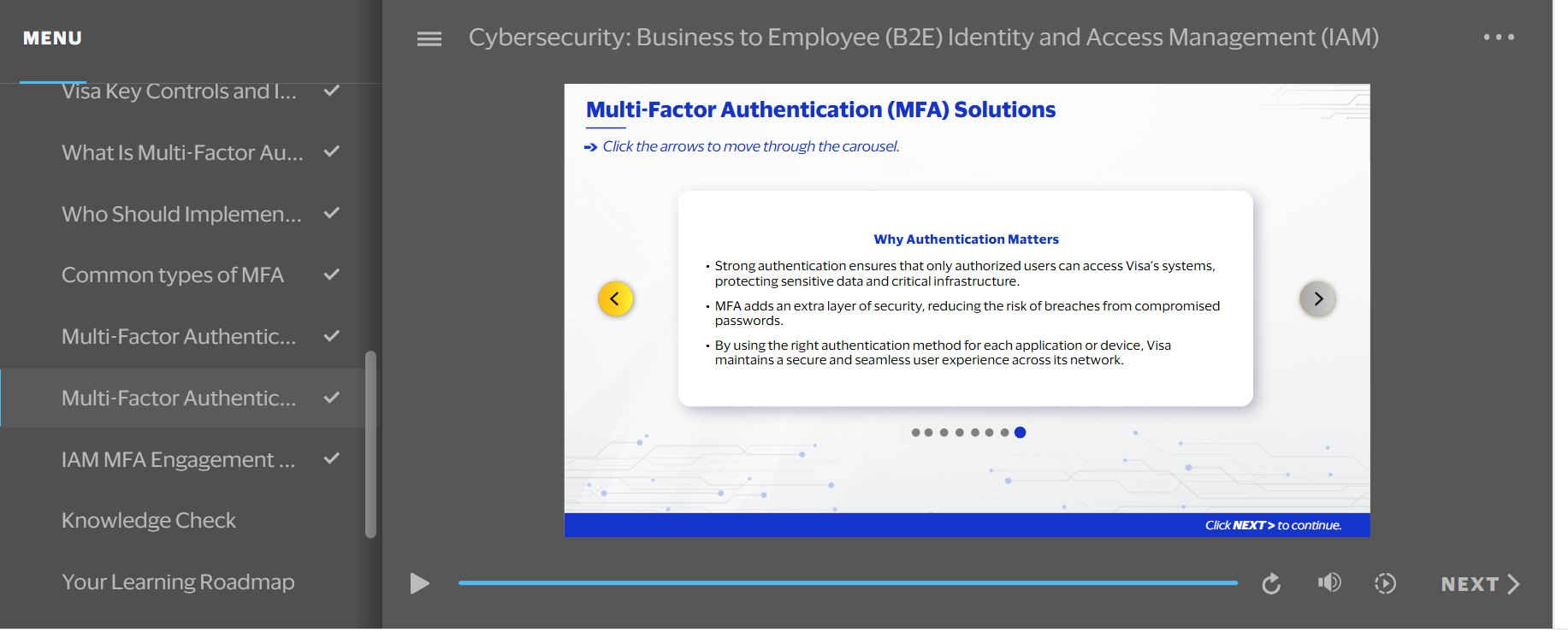Click bullet text starting 'MFA adds an extra layer'
The image size is (1568, 632).
[967, 313]
